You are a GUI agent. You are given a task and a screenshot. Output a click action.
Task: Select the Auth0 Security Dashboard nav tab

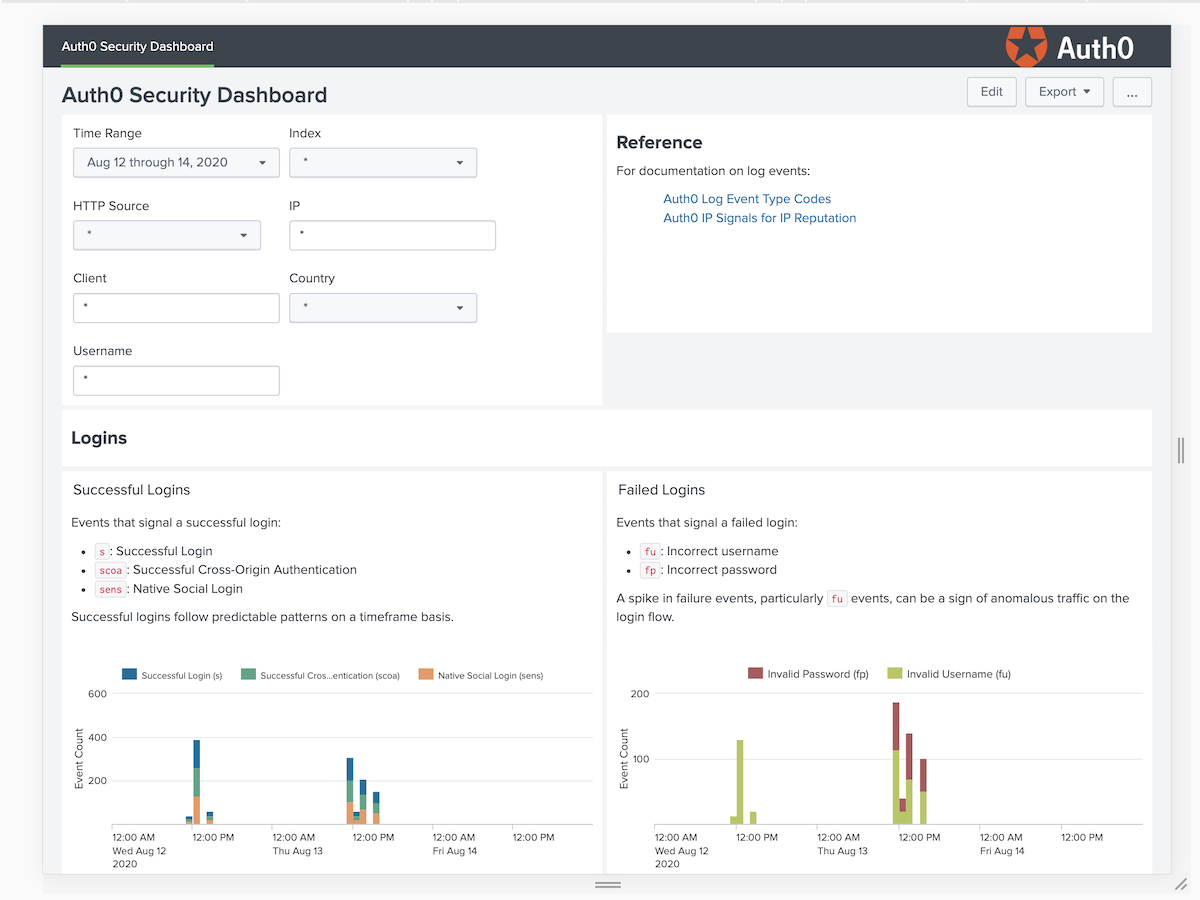tap(136, 46)
